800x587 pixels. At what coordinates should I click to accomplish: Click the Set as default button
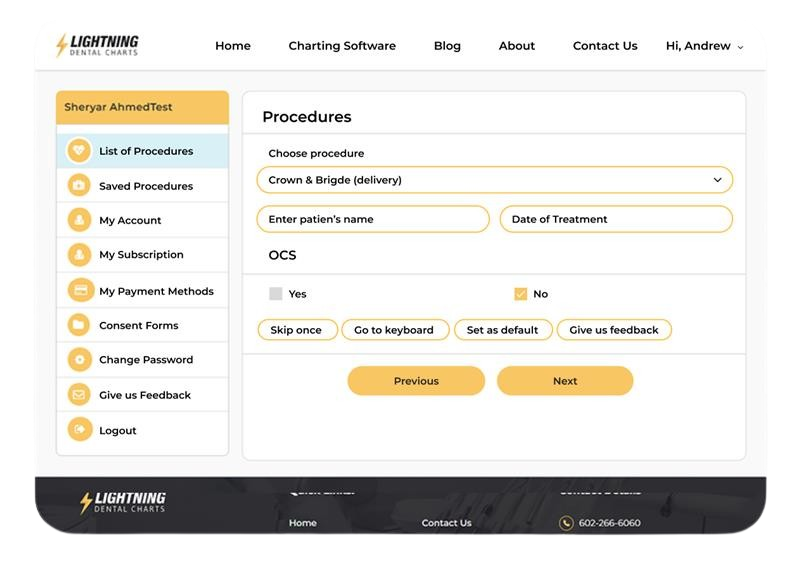(x=502, y=330)
